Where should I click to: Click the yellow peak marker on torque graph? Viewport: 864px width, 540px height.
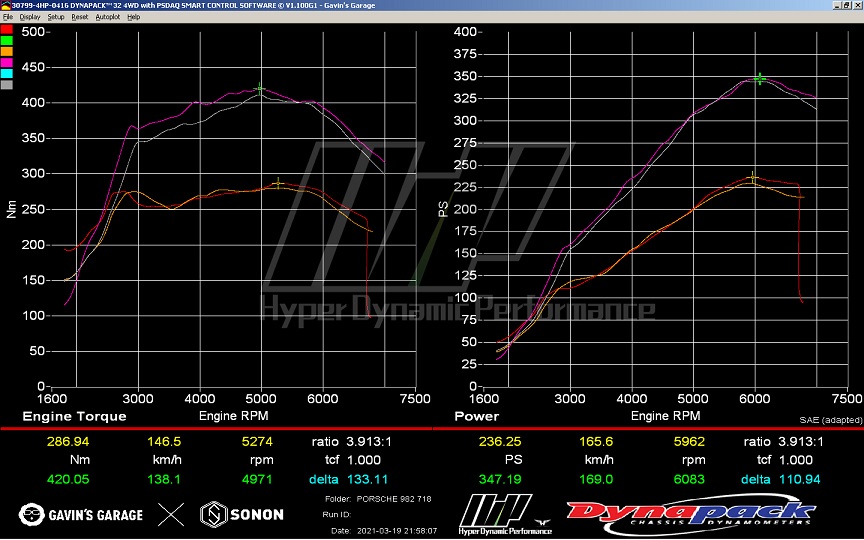(x=278, y=183)
